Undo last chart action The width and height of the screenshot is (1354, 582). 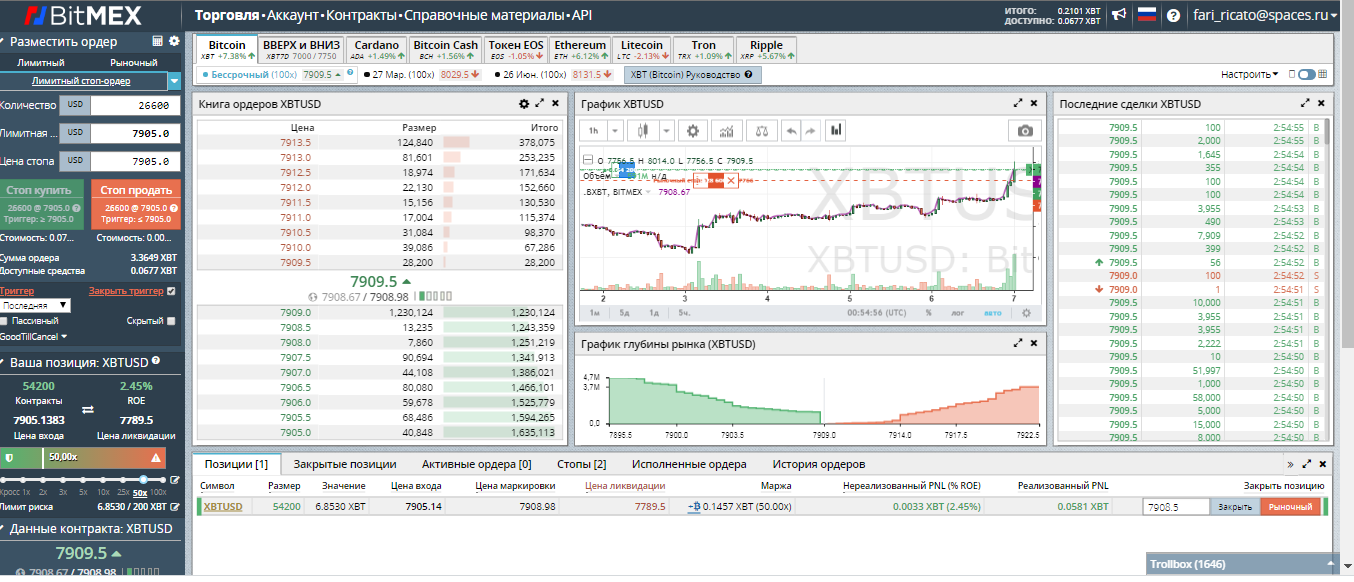click(790, 131)
